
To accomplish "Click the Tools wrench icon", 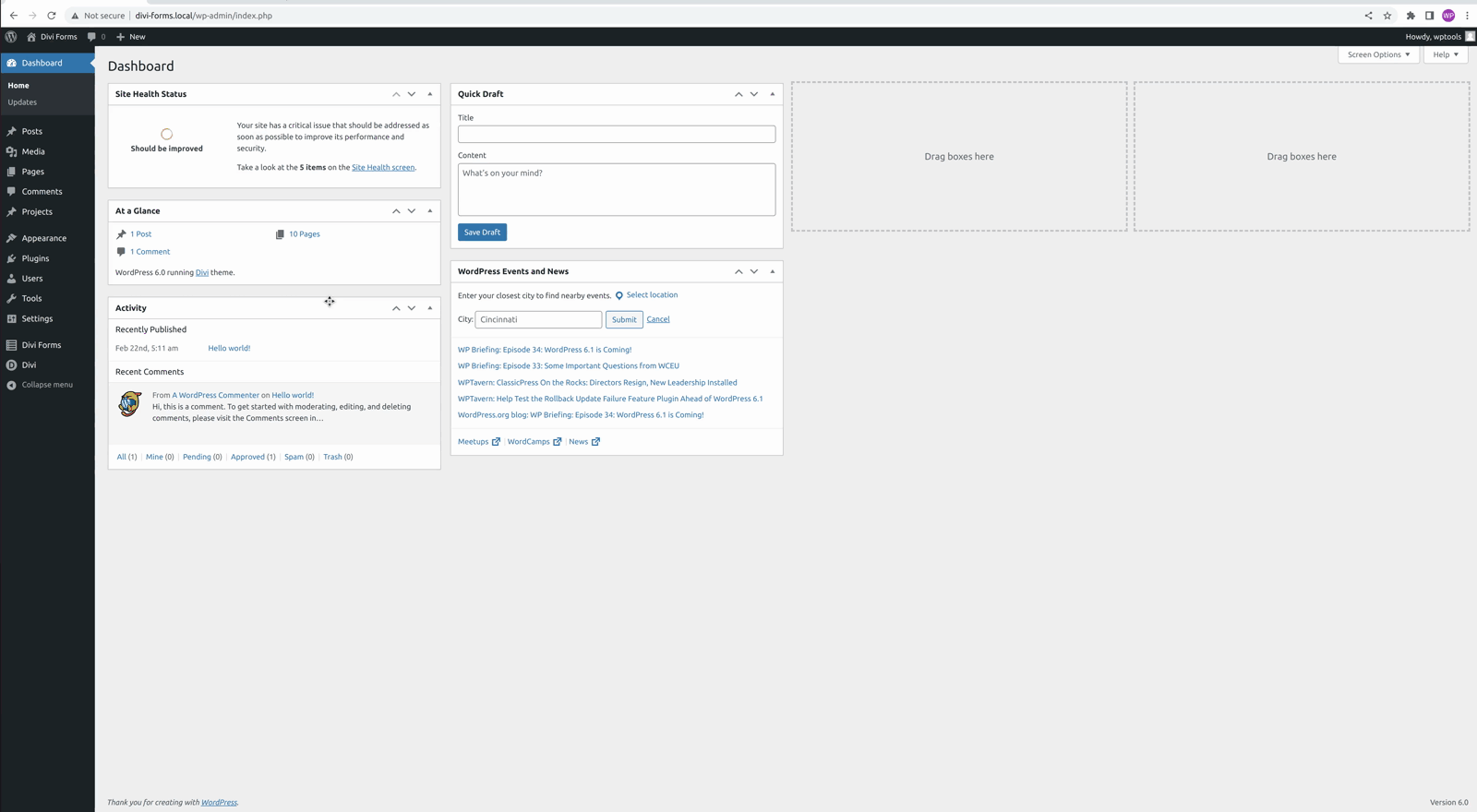I will (x=11, y=298).
